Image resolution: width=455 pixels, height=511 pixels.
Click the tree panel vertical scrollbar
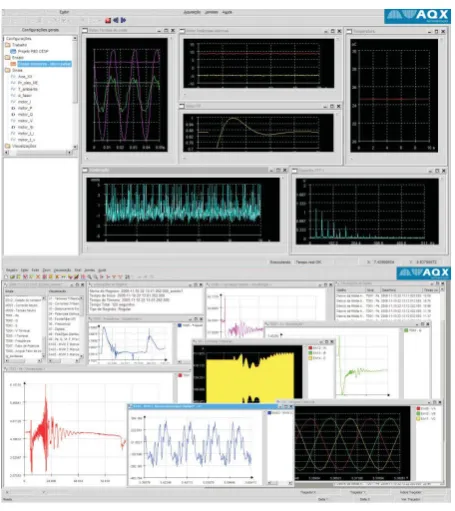coord(75,93)
